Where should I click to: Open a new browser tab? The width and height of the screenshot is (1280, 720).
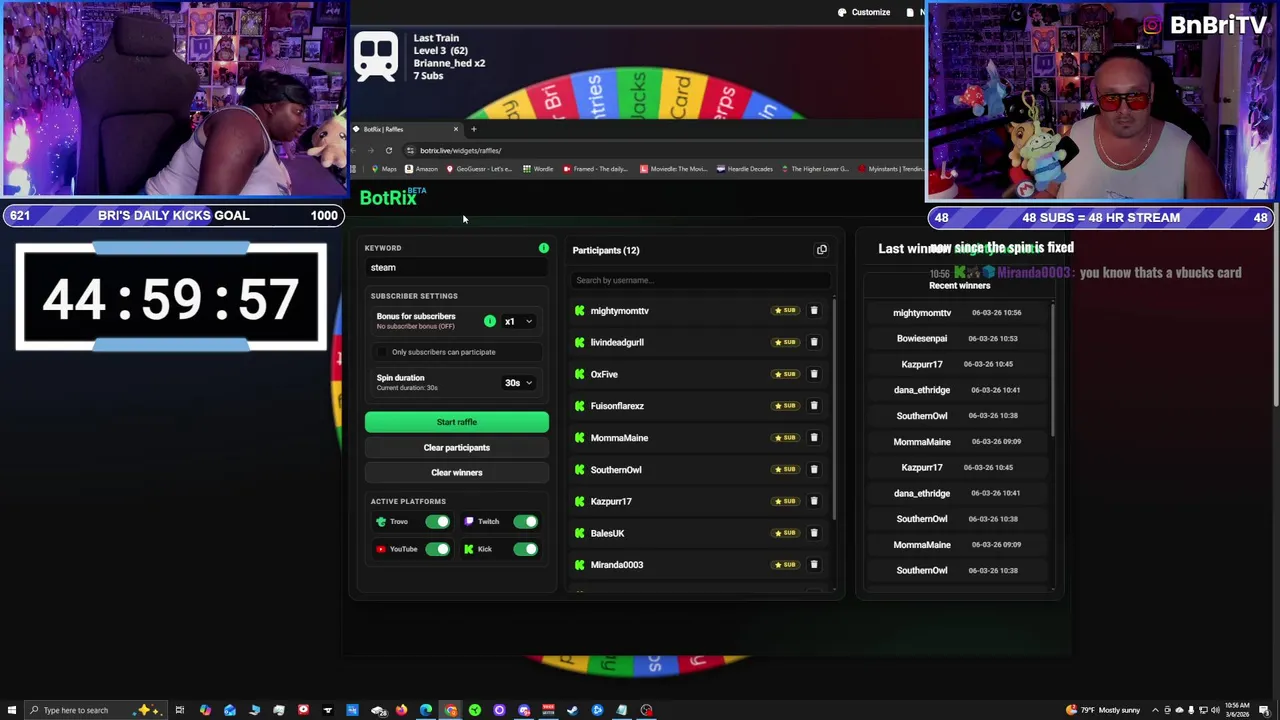[474, 129]
